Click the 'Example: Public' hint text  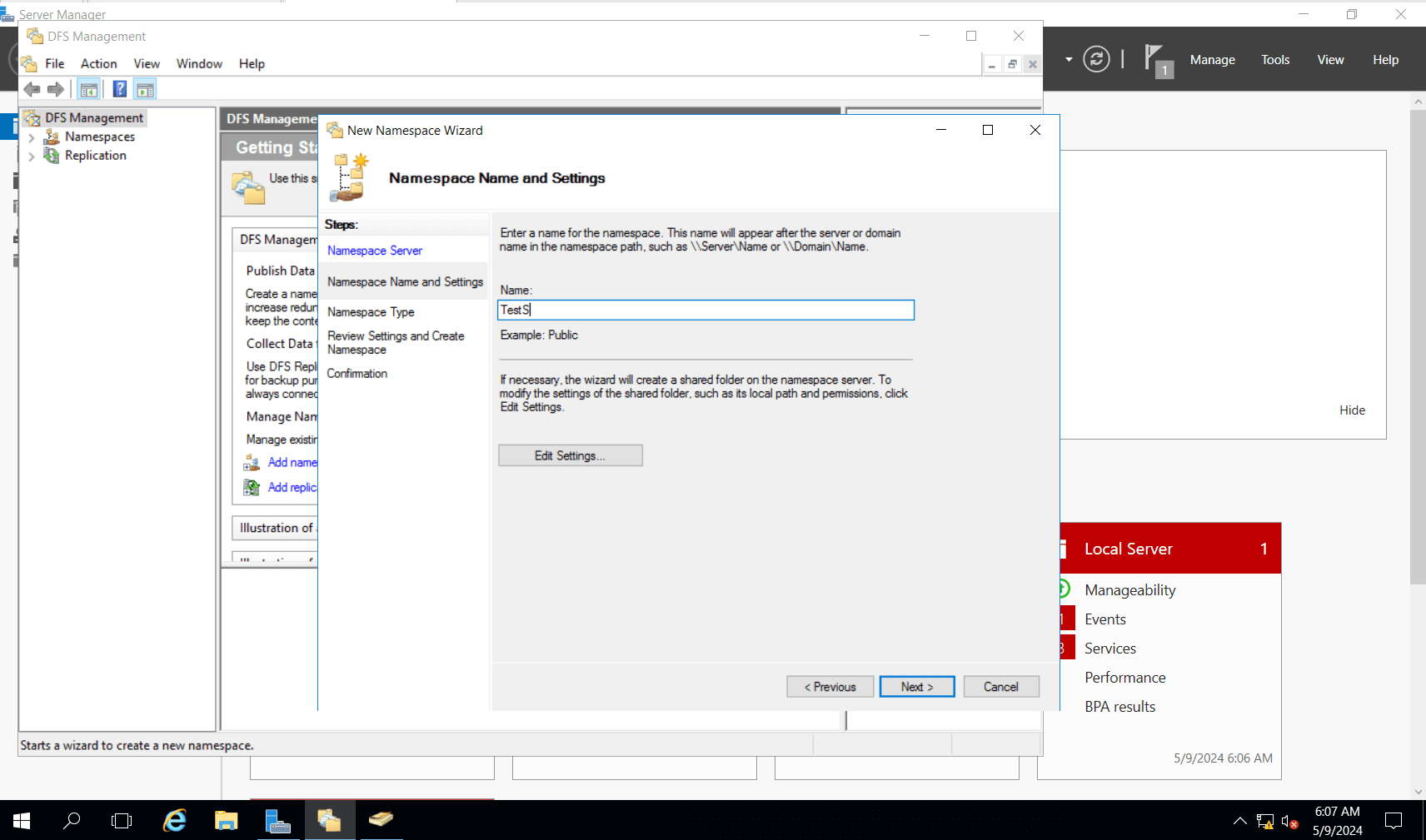[539, 335]
